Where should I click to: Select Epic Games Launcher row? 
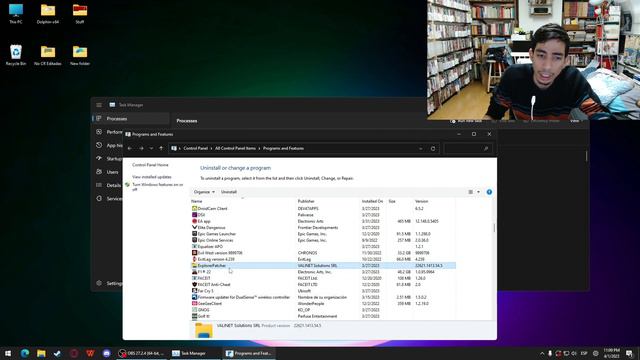click(x=323, y=234)
